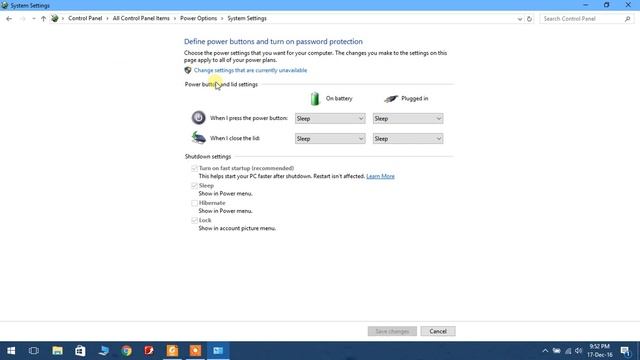
Task: Select System Settings breadcrumb
Action: [x=247, y=18]
